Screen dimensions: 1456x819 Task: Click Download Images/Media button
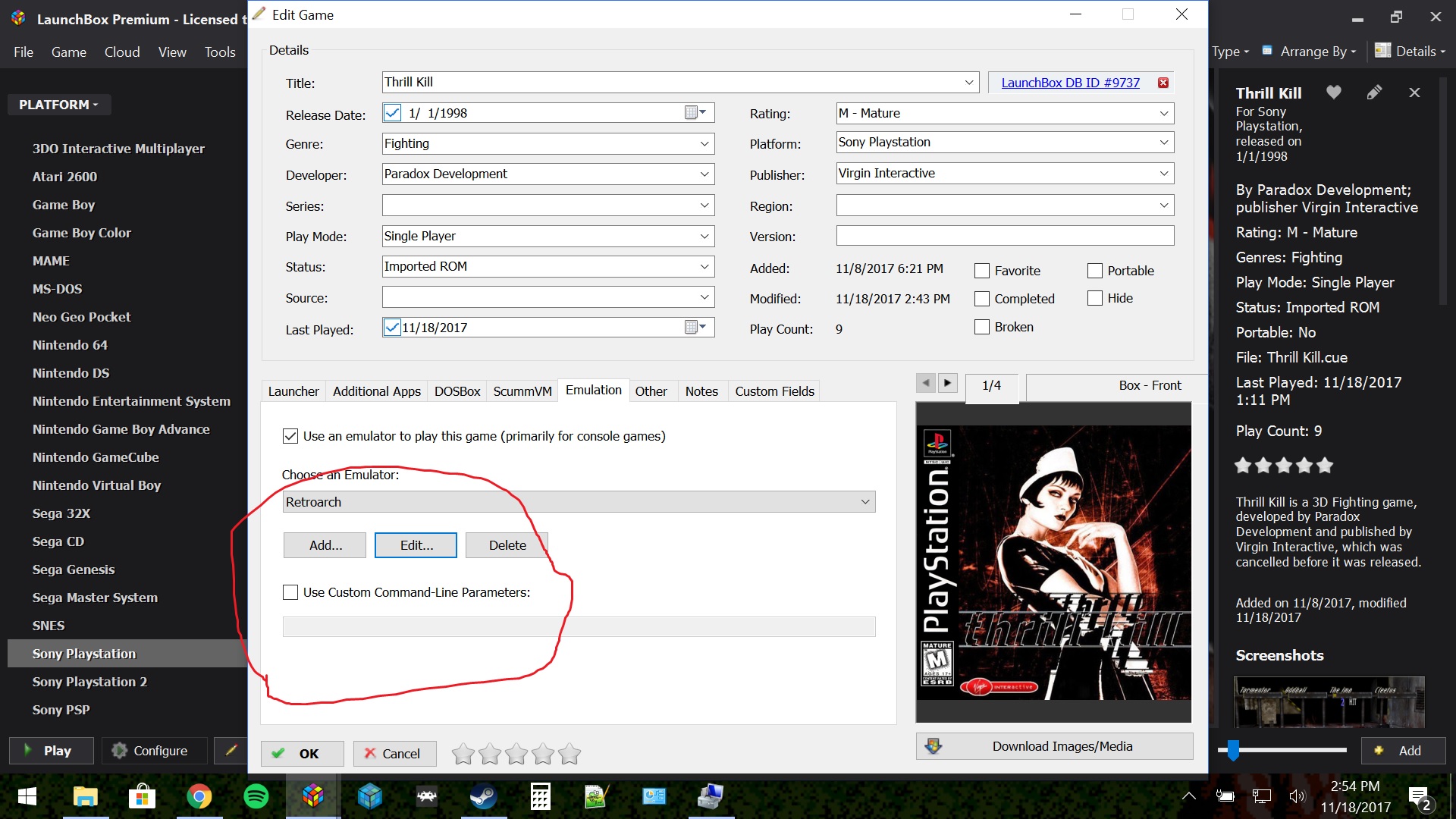1054,746
